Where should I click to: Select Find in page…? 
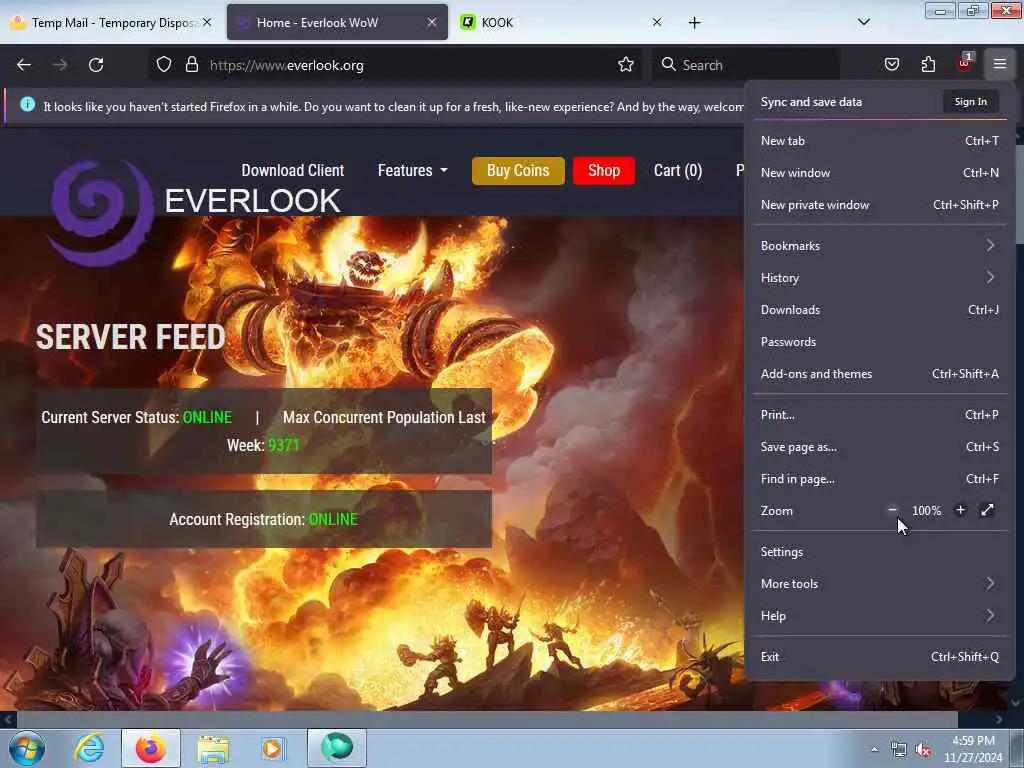coord(880,479)
